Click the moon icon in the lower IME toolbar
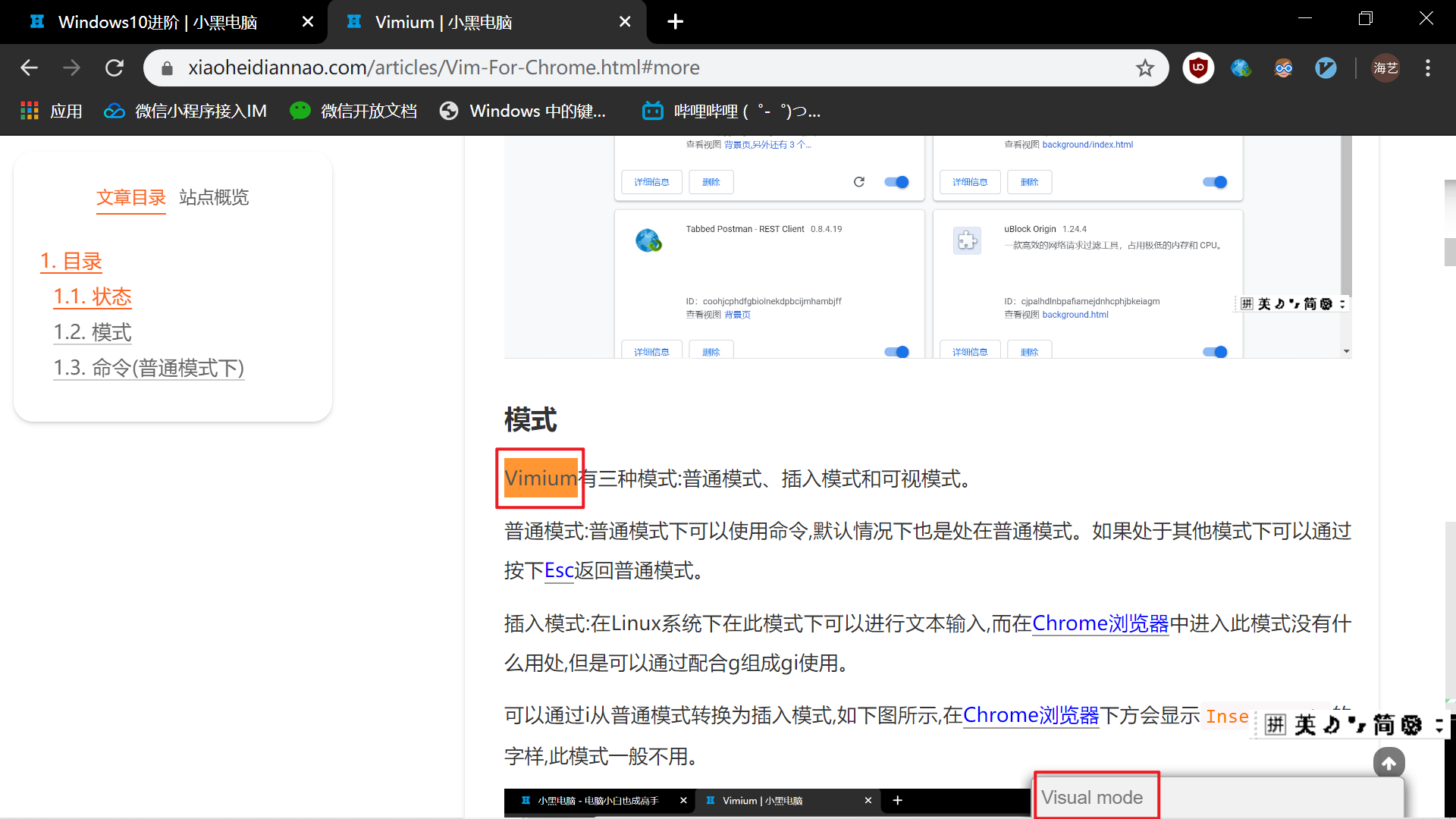This screenshot has height=819, width=1456. pos(1332,725)
